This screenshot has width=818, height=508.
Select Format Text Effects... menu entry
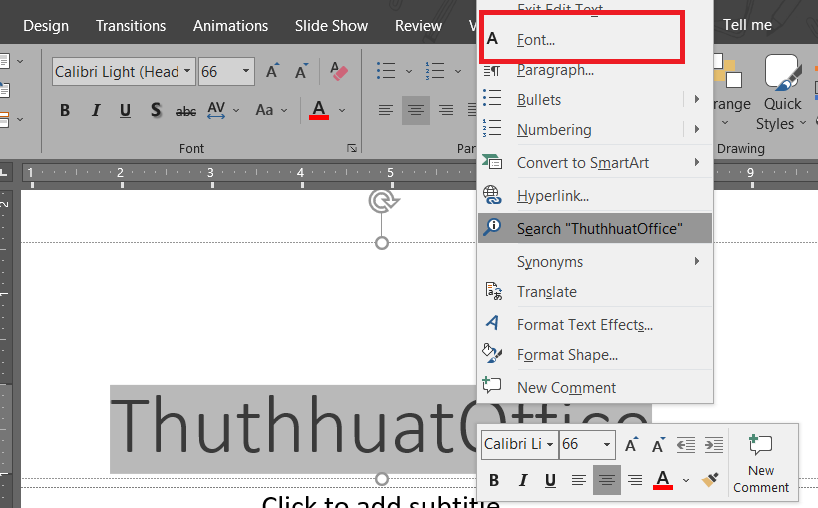coord(595,324)
